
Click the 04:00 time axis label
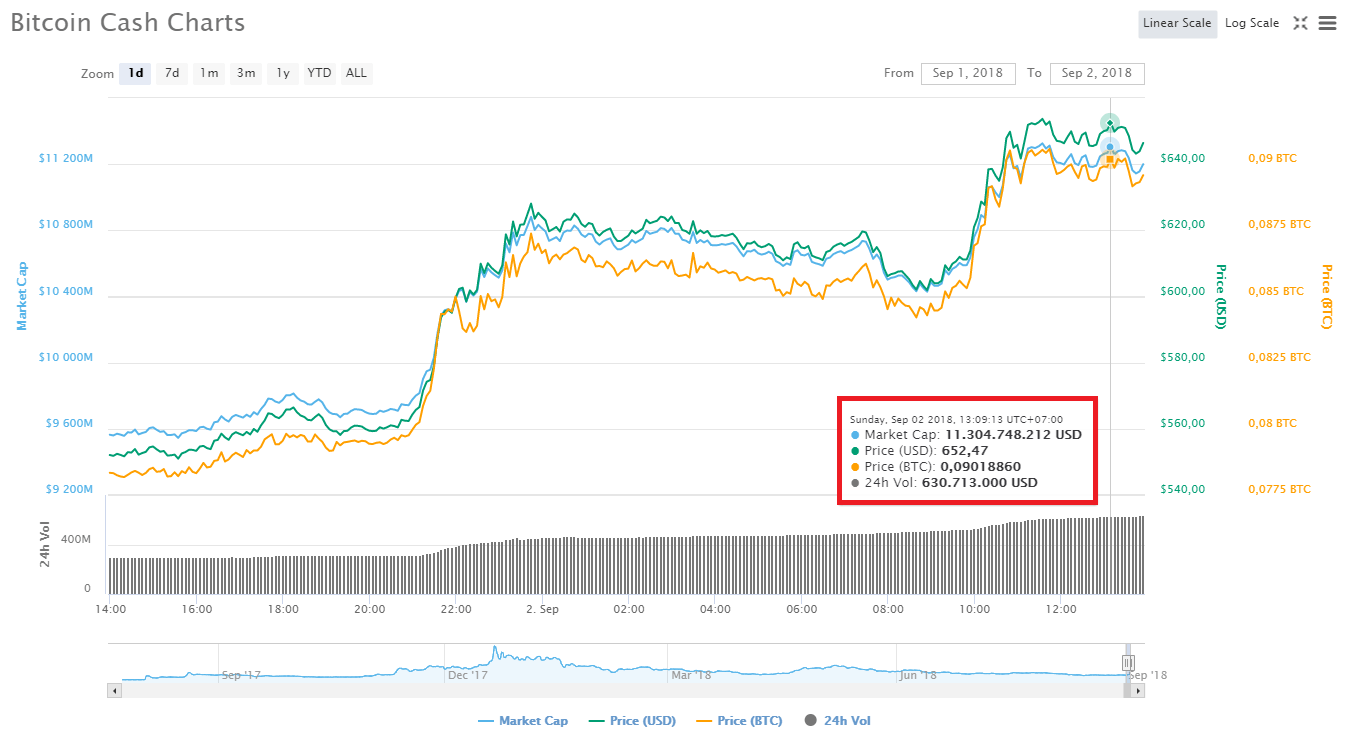[x=715, y=609]
